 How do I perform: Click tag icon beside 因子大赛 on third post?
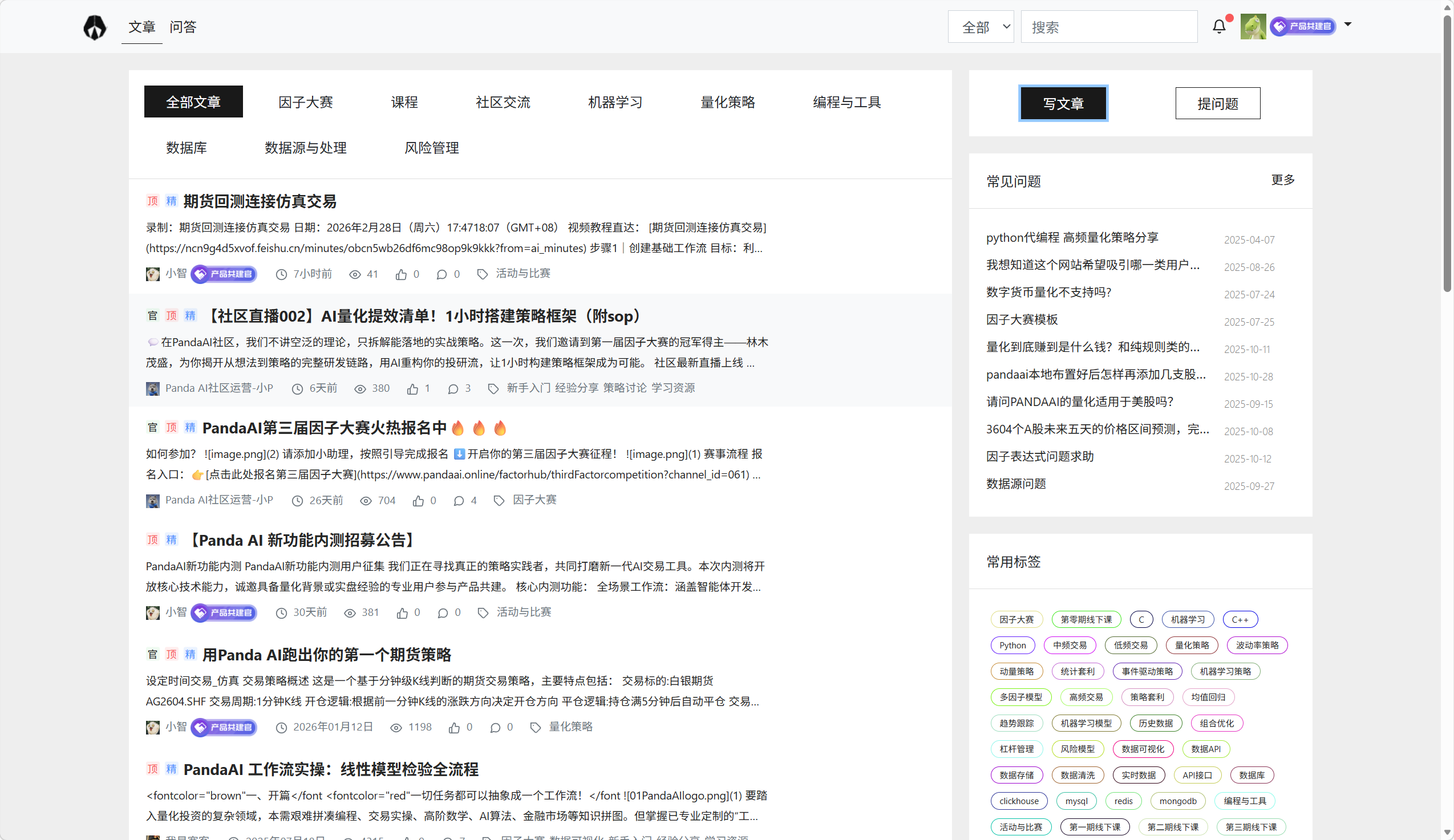[x=499, y=501]
